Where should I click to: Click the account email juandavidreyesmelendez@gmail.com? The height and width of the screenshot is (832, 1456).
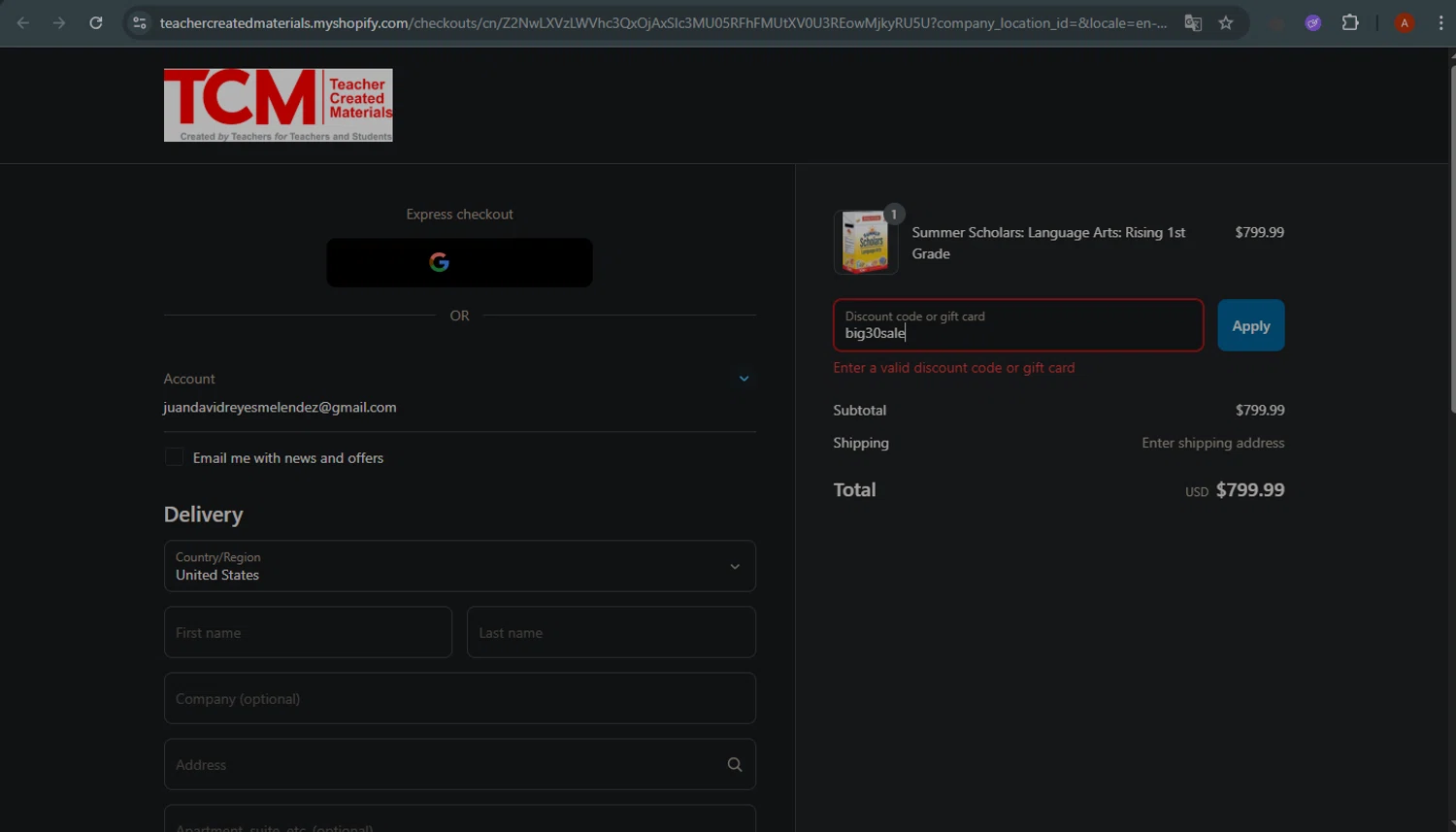(x=280, y=407)
